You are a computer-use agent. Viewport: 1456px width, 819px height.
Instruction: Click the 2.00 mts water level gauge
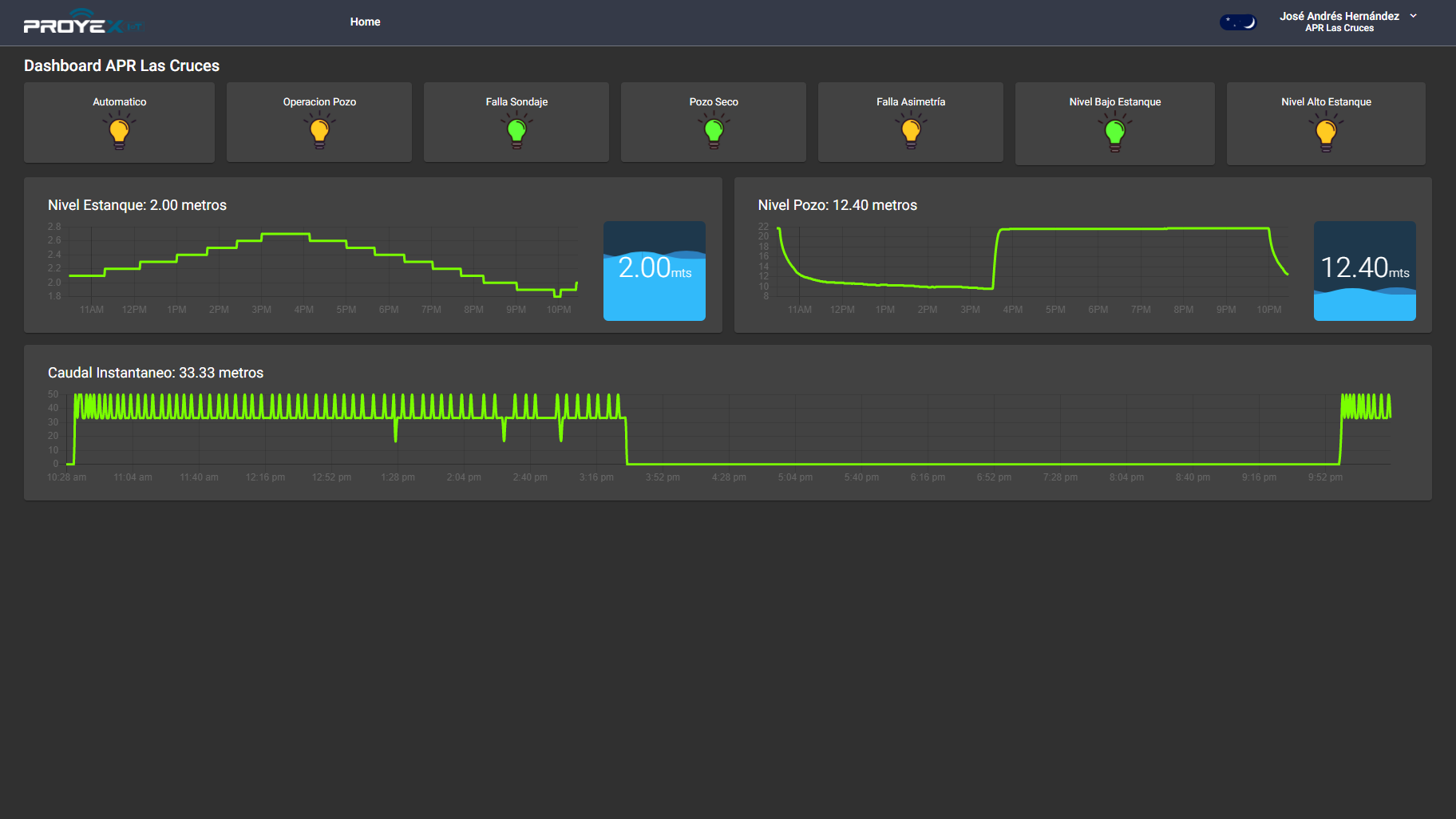click(655, 271)
